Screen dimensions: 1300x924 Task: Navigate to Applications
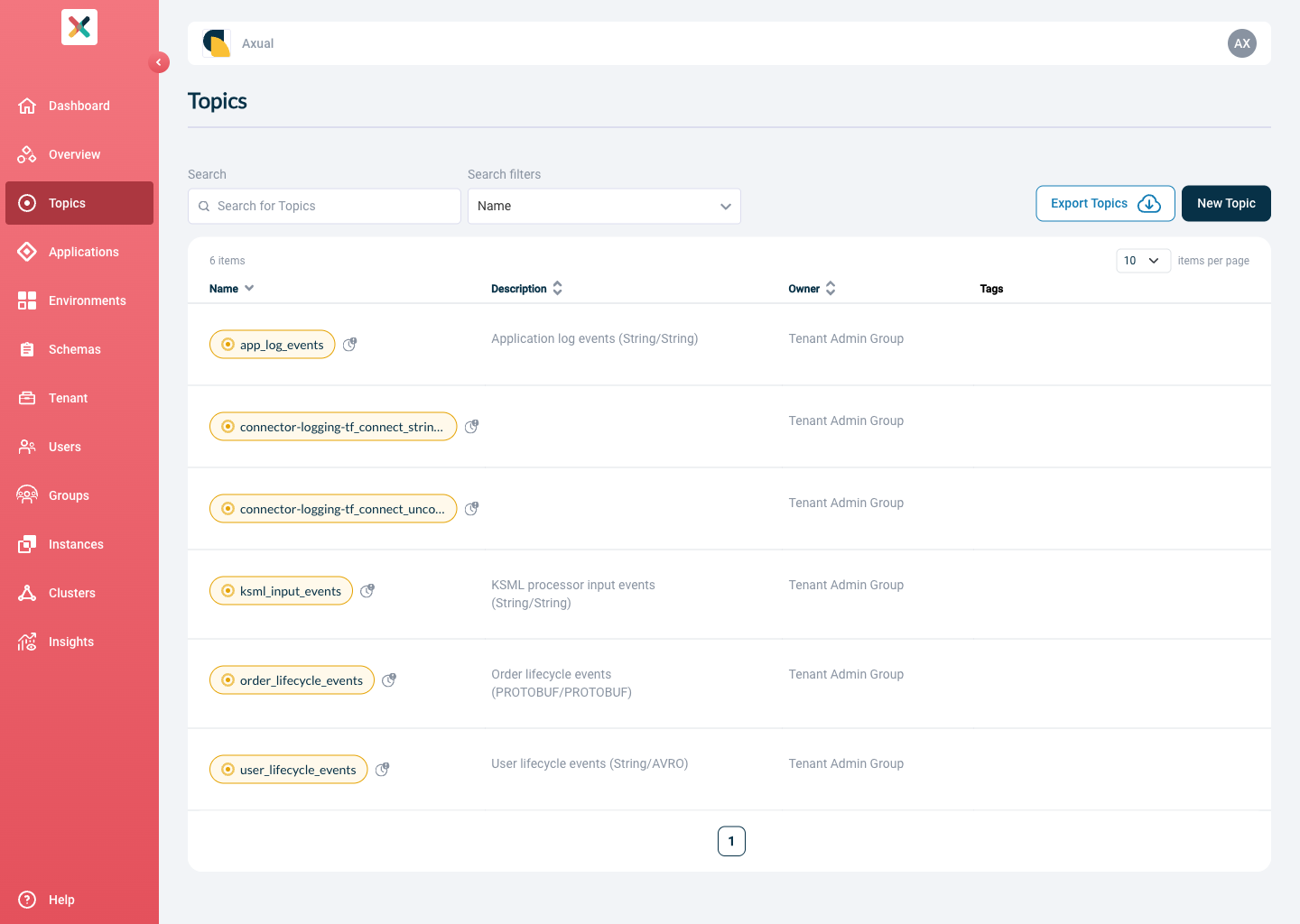coord(79,252)
